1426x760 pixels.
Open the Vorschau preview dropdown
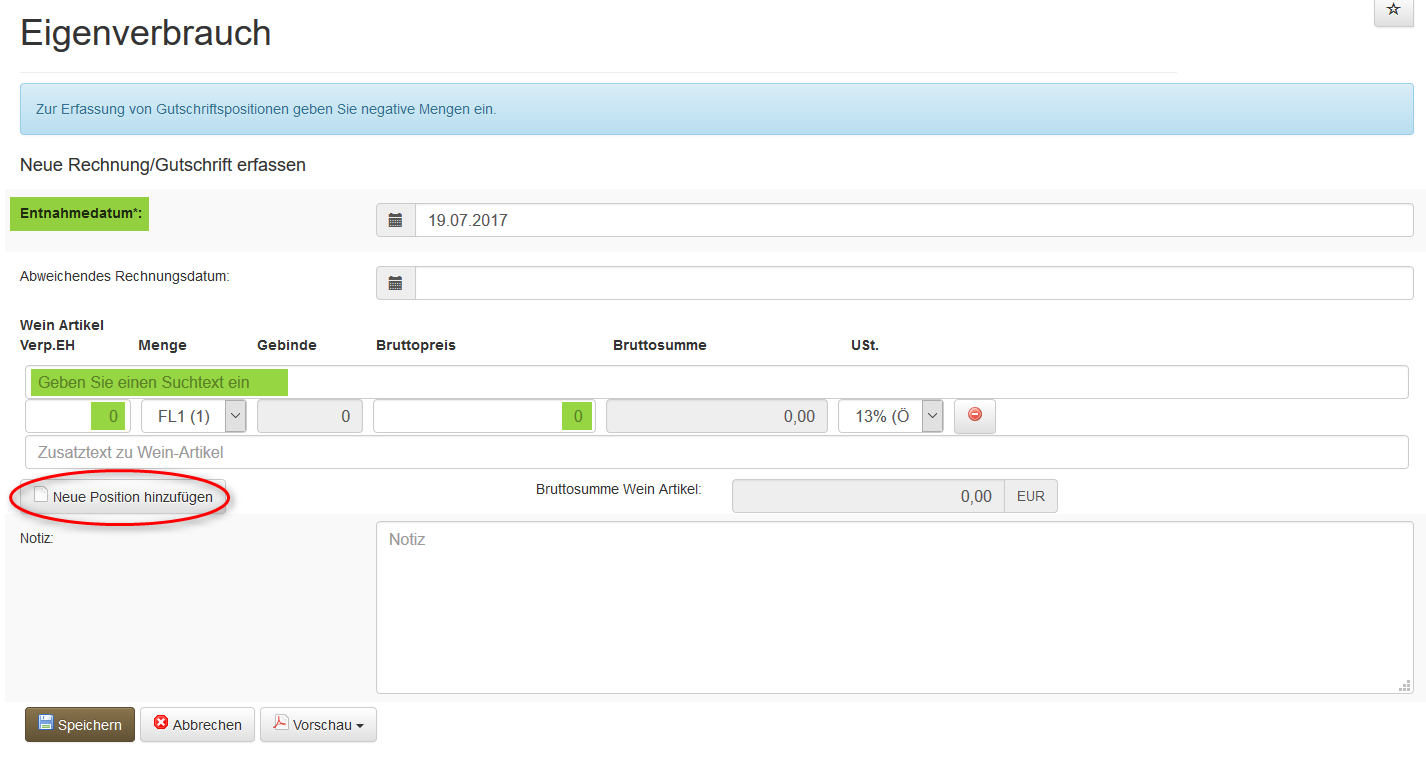(x=318, y=725)
